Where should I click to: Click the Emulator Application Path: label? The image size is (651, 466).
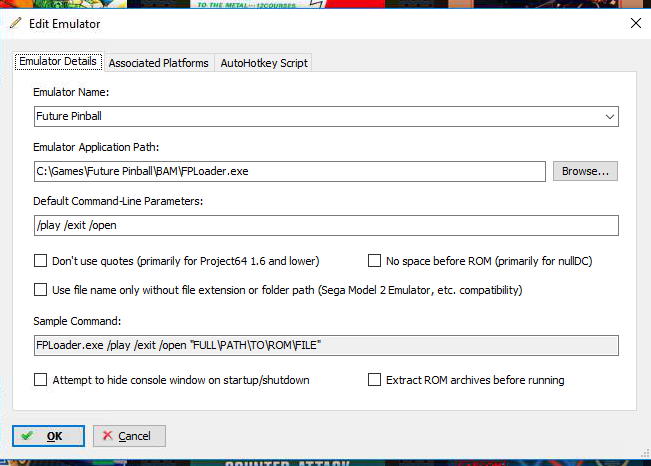[96, 147]
